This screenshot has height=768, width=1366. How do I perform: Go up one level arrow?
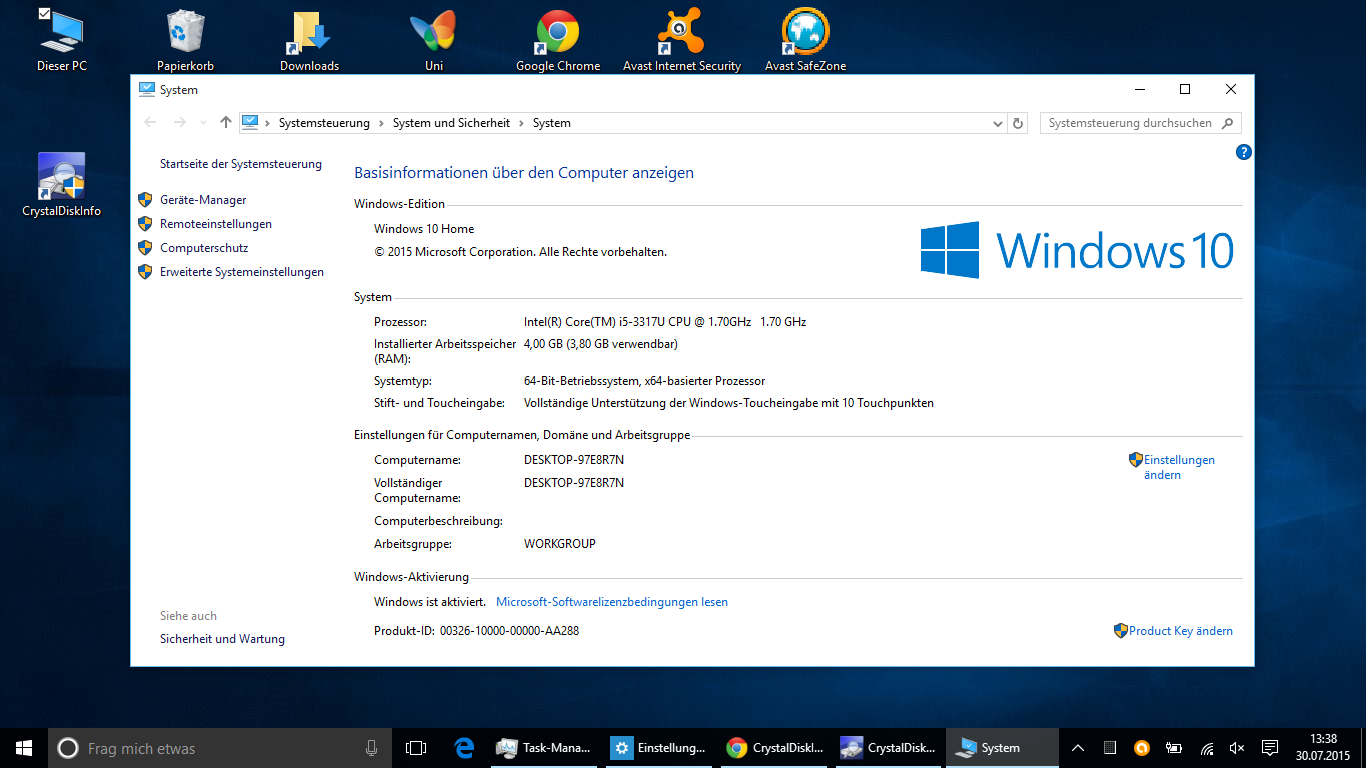[x=226, y=123]
